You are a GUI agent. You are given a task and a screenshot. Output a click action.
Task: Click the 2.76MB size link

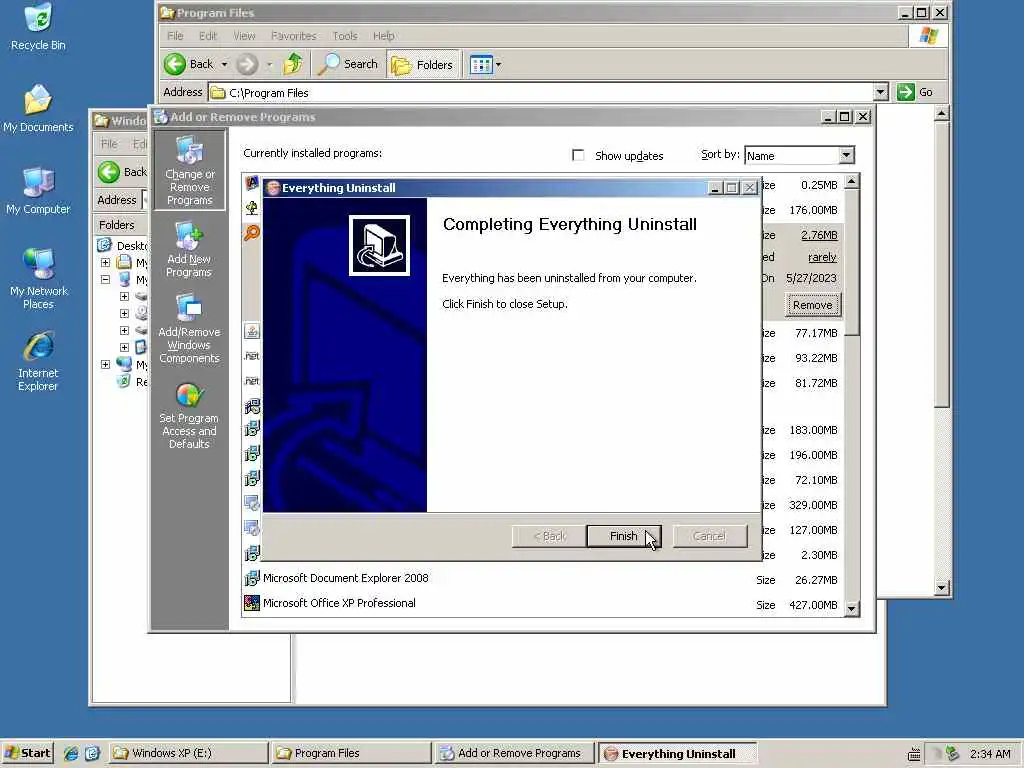pos(819,235)
